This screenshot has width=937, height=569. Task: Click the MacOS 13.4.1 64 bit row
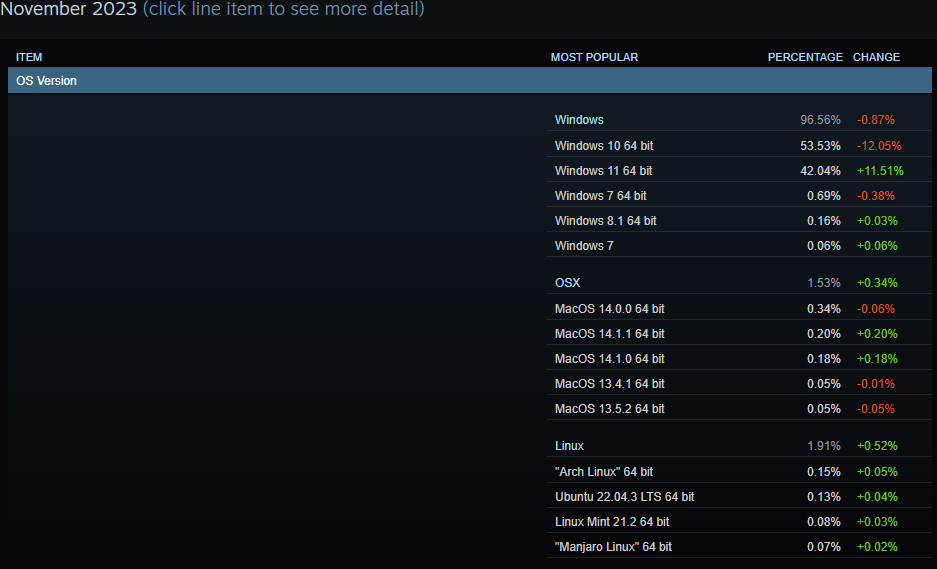(x=610, y=384)
